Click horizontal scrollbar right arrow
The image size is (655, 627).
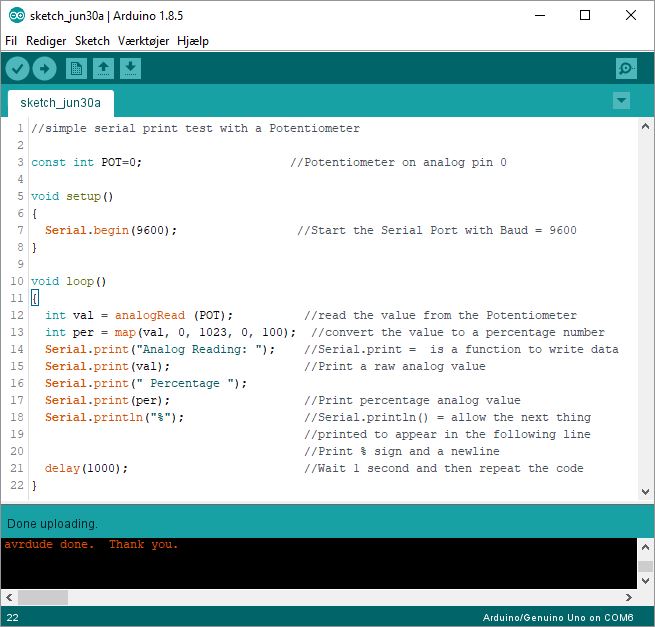click(629, 598)
